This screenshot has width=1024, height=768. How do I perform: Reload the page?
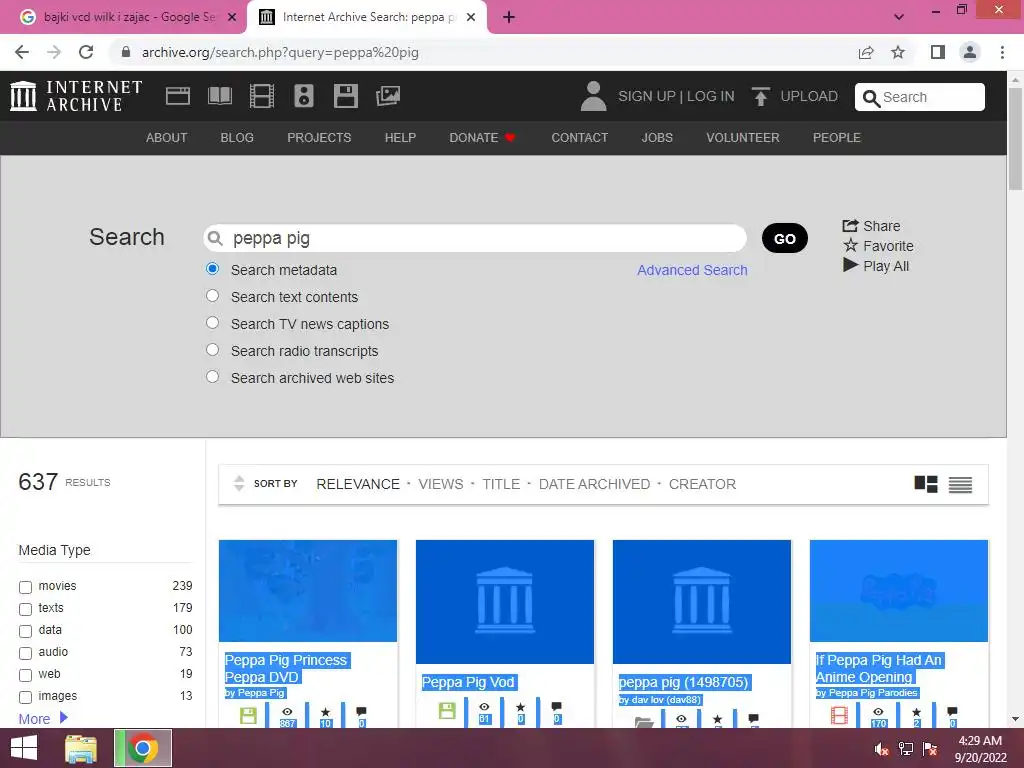tap(86, 52)
